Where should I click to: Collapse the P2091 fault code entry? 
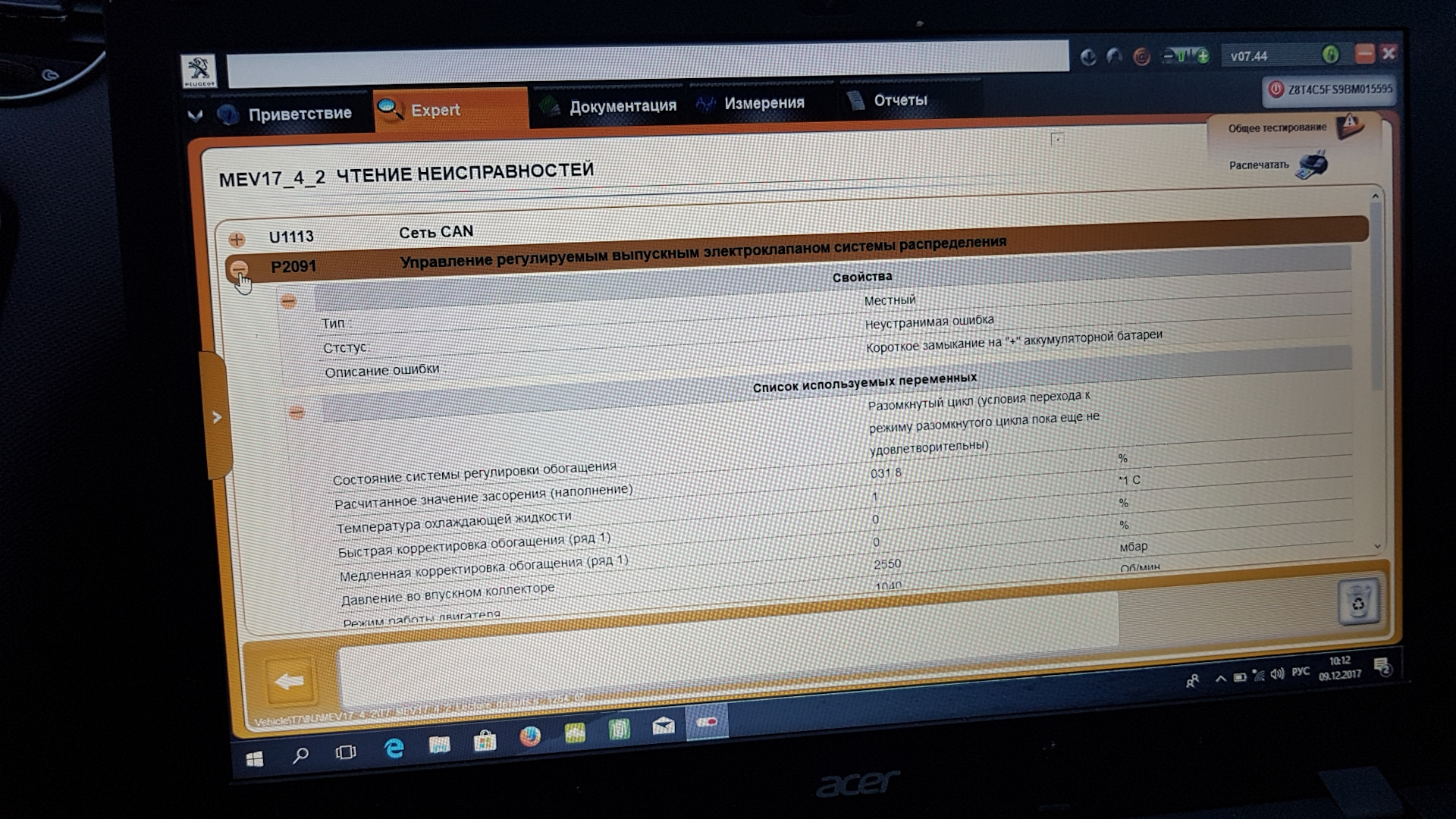coord(239,268)
